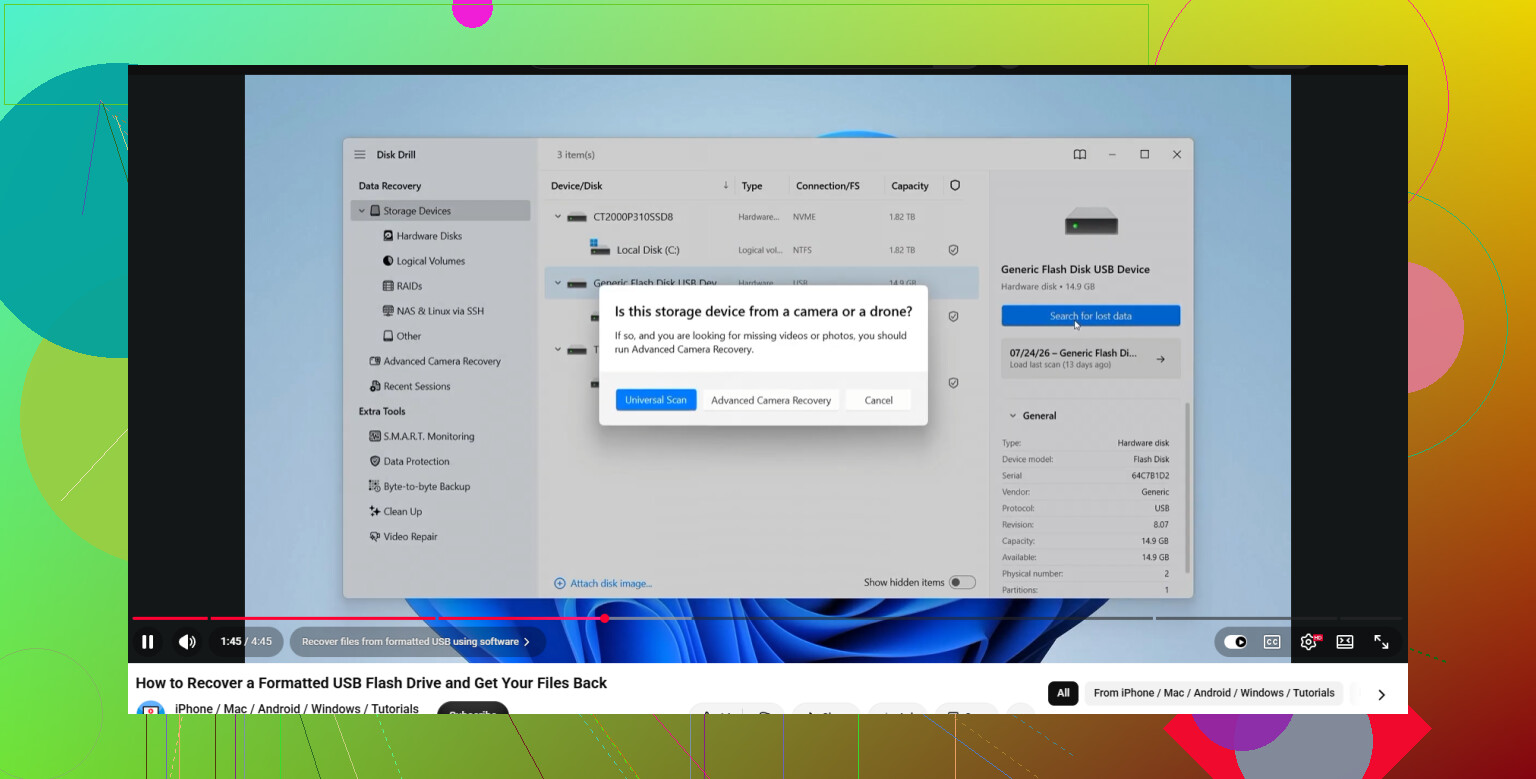The image size is (1536, 779).
Task: Click the NTFS file system cell
Action: click(x=802, y=250)
